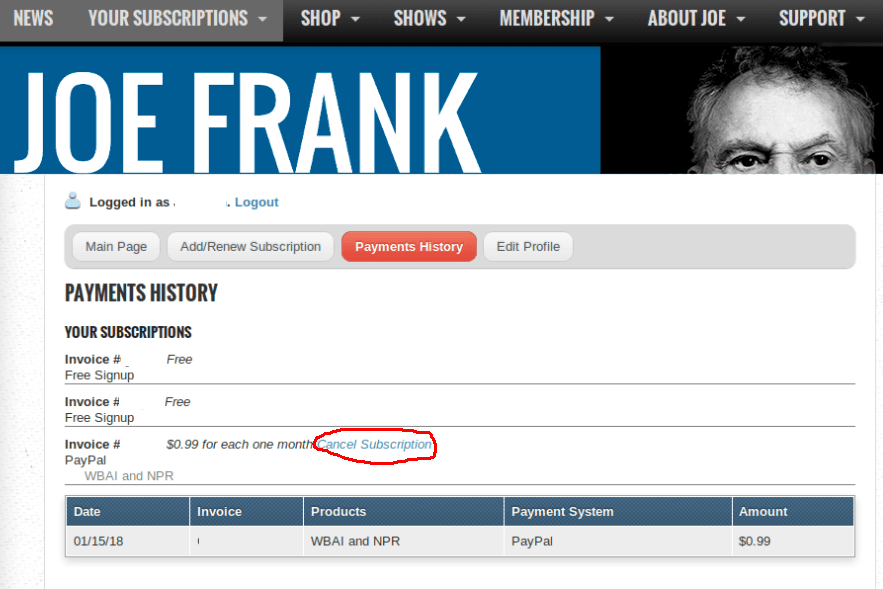Open the Add/Renew Subscription tab

click(x=251, y=247)
